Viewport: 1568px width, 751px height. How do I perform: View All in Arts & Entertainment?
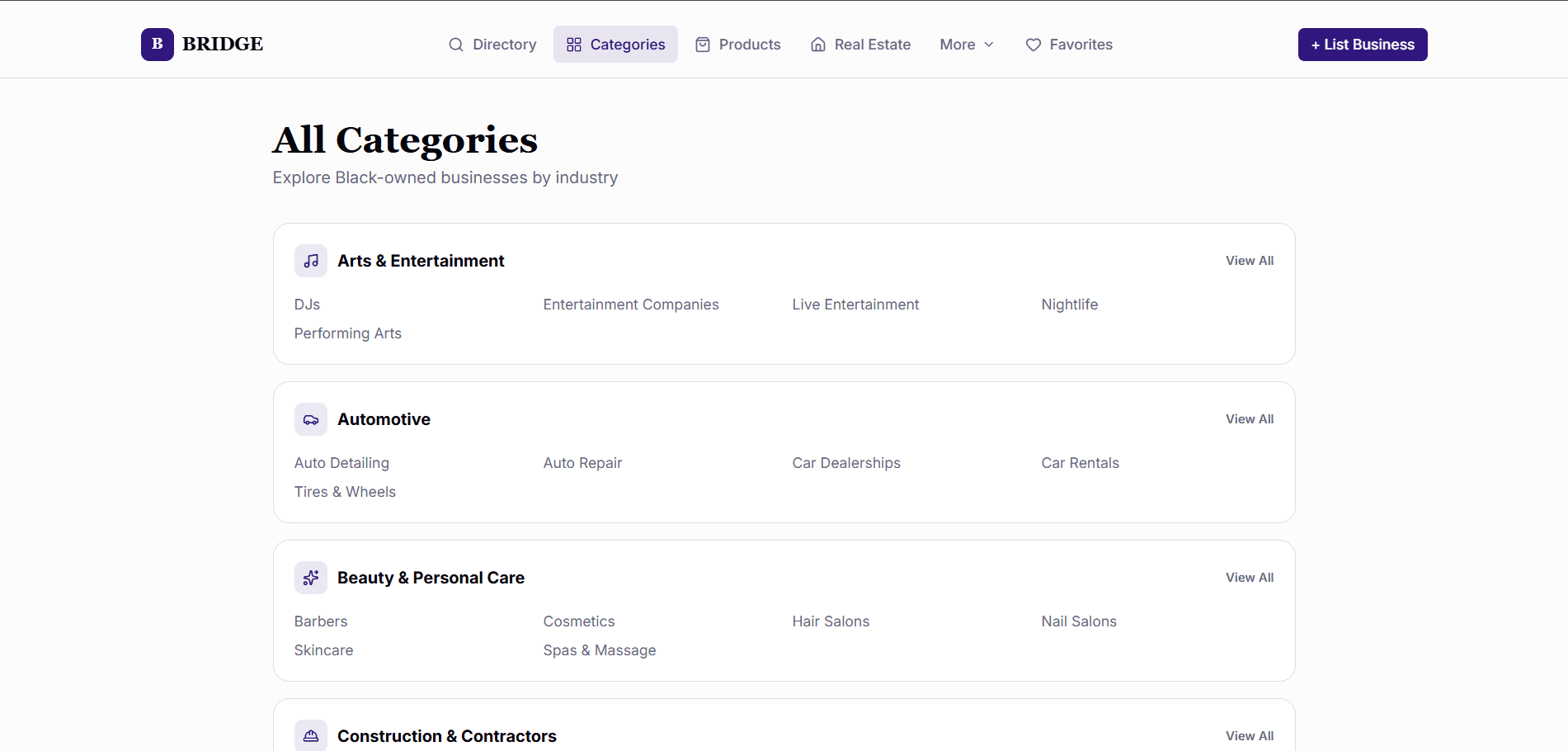1250,261
